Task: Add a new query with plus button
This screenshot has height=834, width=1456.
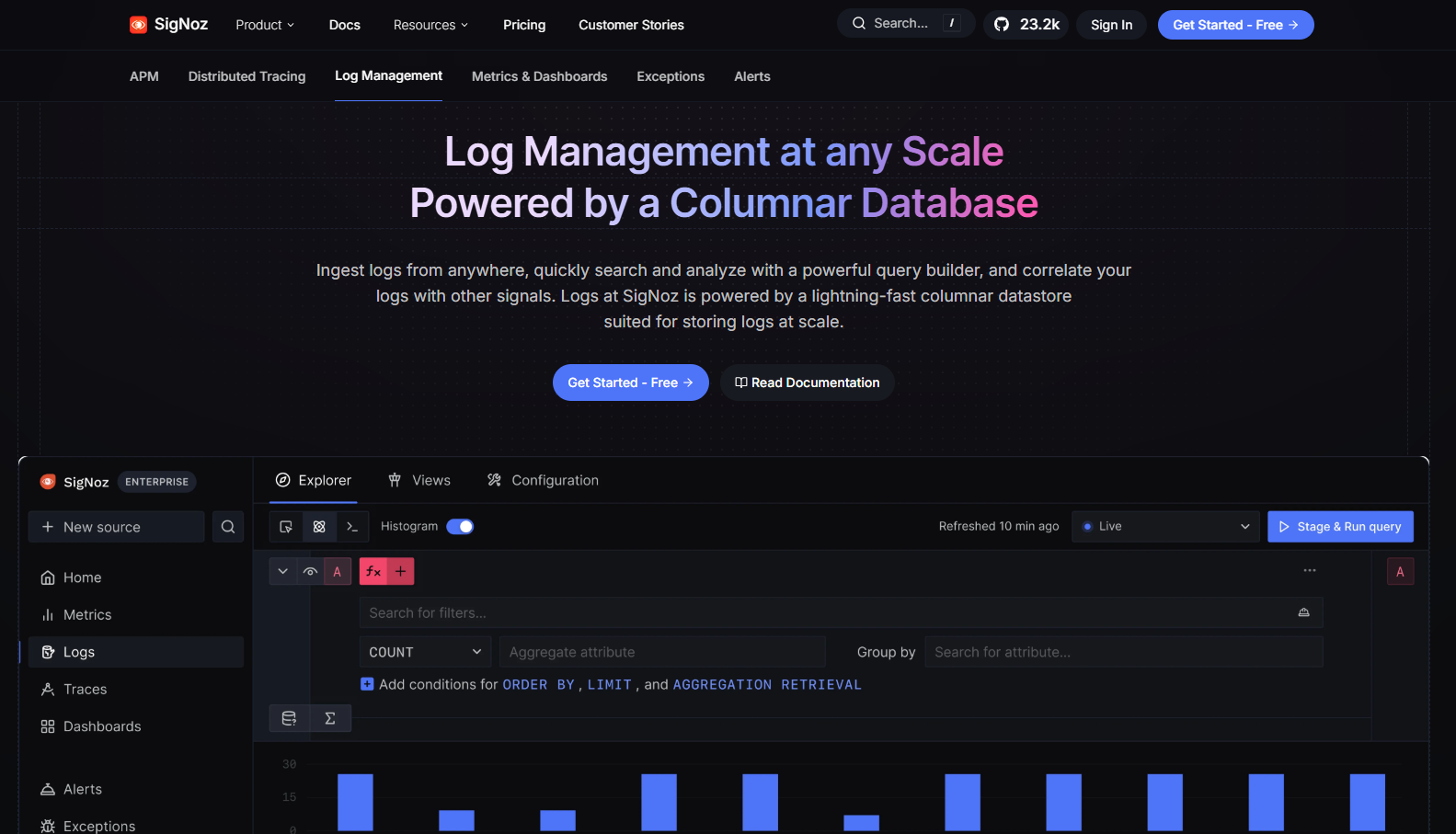Action: [x=401, y=572]
